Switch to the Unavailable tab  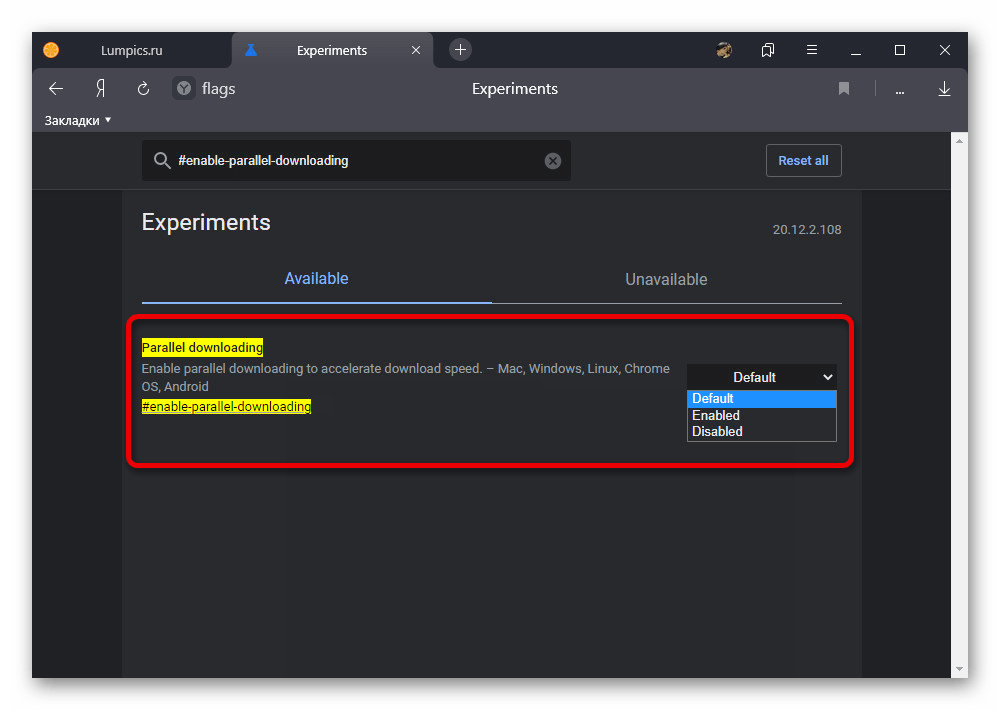pyautogui.click(x=666, y=279)
